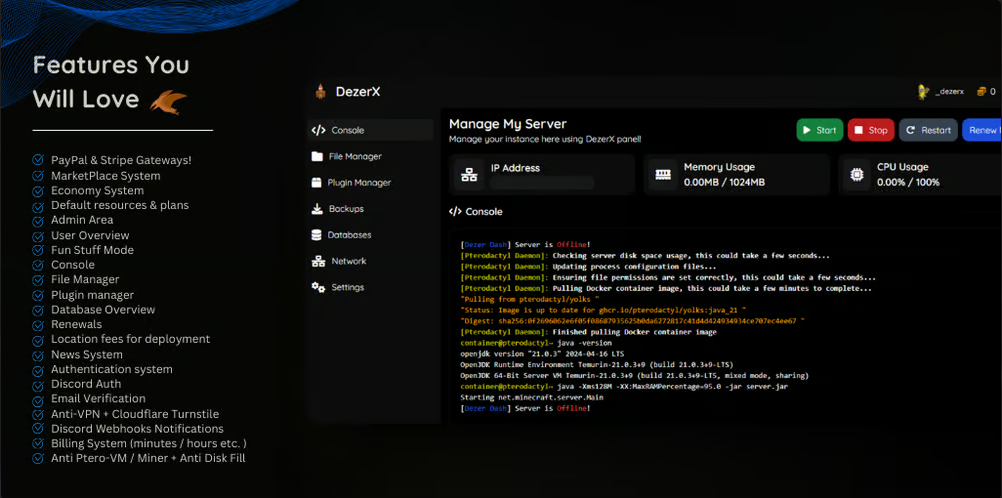Open File Manager from the sidebar label

tap(355, 157)
